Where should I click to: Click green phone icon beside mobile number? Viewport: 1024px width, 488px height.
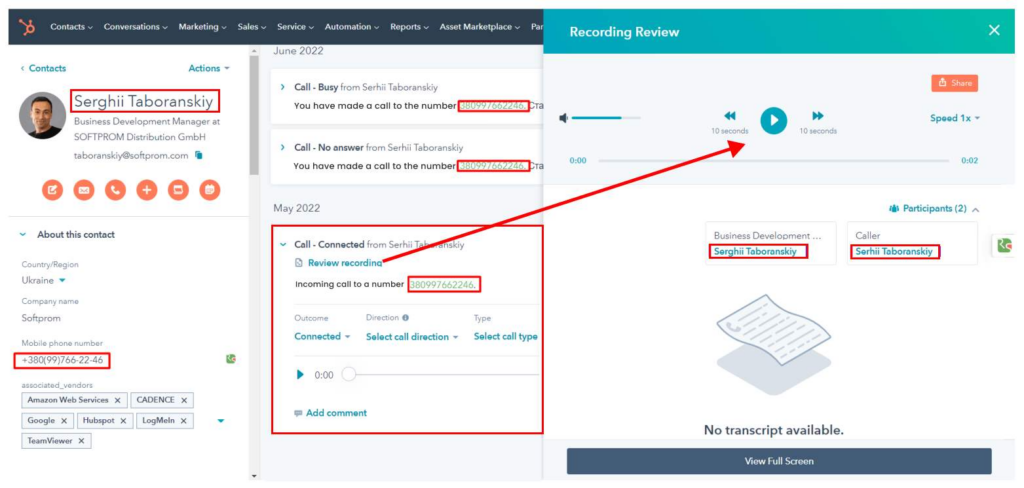click(231, 359)
